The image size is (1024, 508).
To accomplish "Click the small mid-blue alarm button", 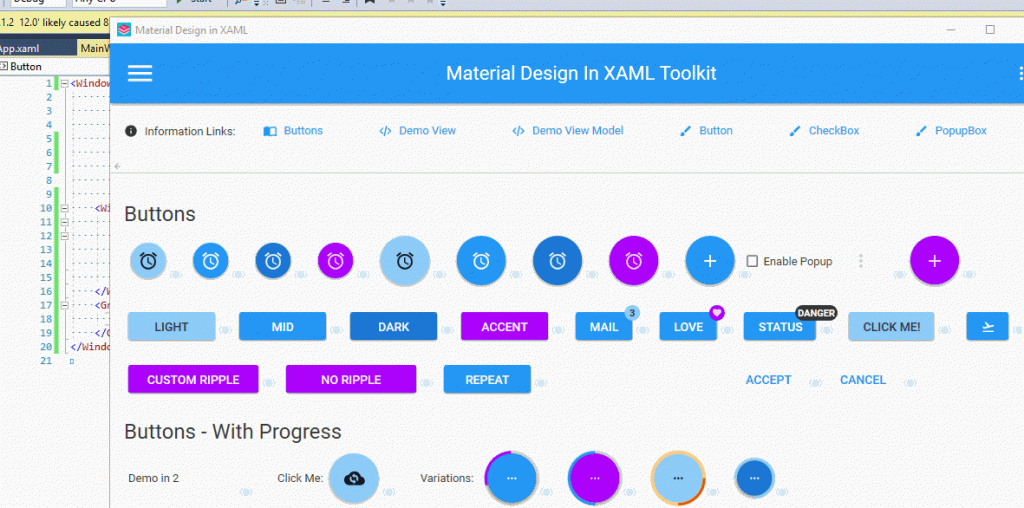I will (210, 261).
